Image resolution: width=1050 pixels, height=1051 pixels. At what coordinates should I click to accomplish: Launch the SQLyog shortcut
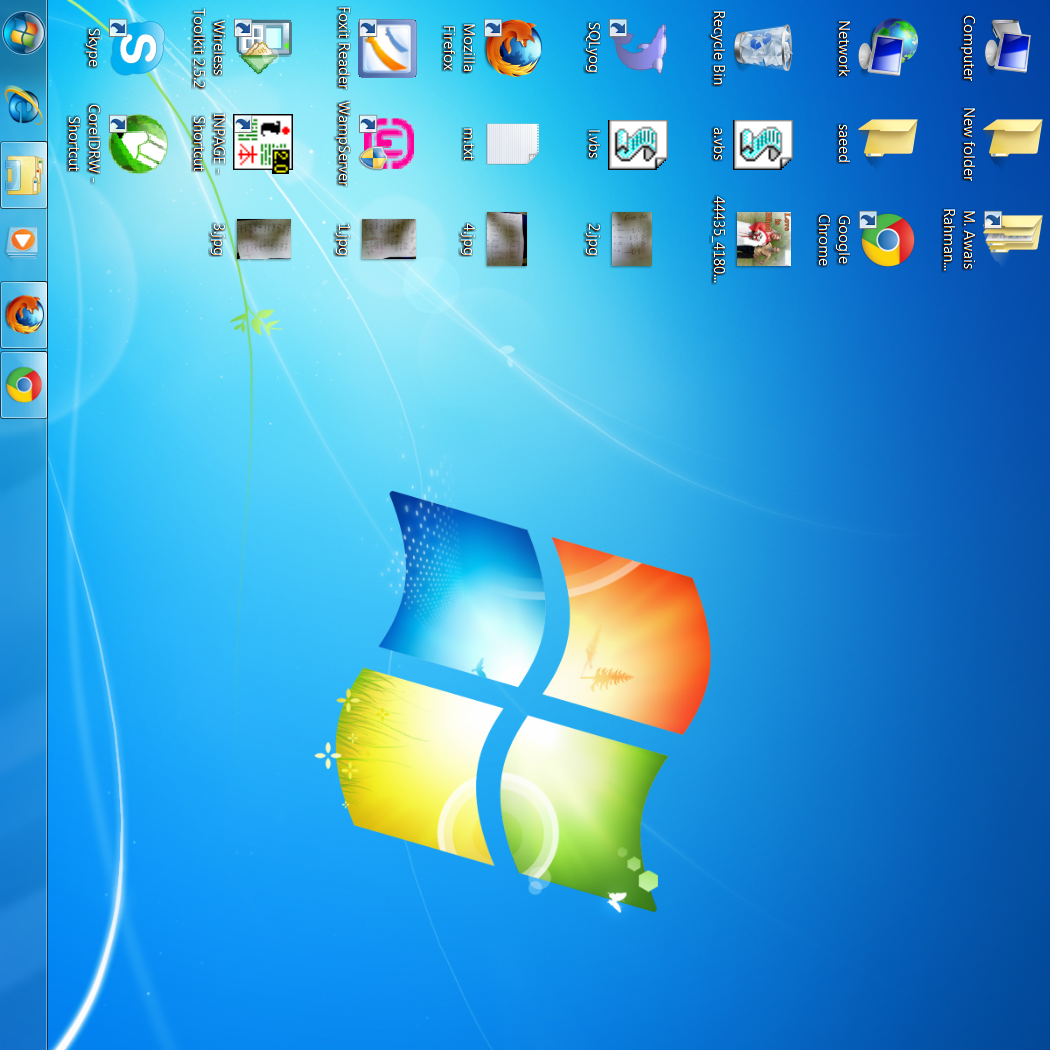(x=639, y=47)
